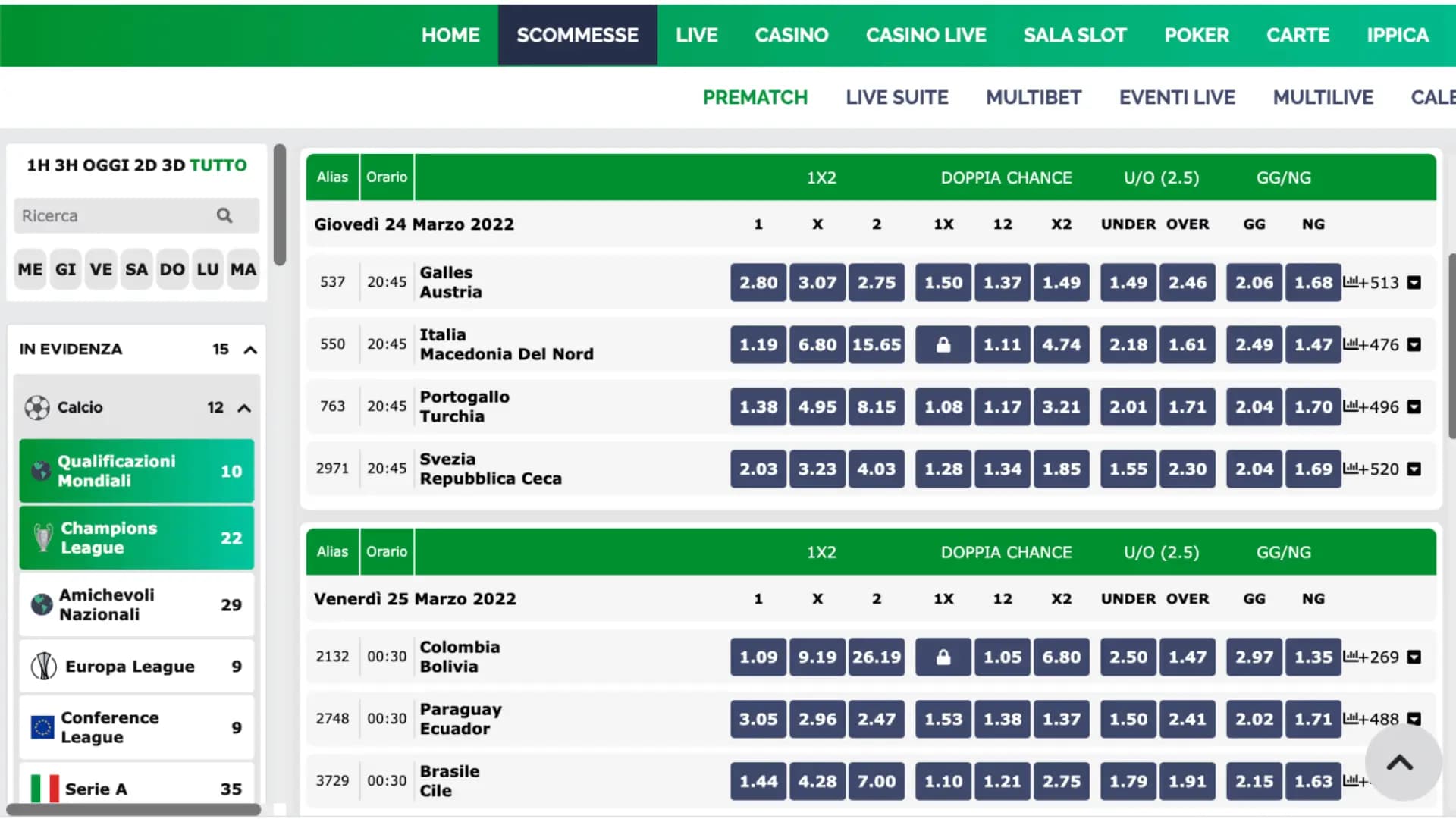Open Amichevoli Nazionali competition link
Image resolution: width=1456 pixels, height=819 pixels.
[x=107, y=604]
